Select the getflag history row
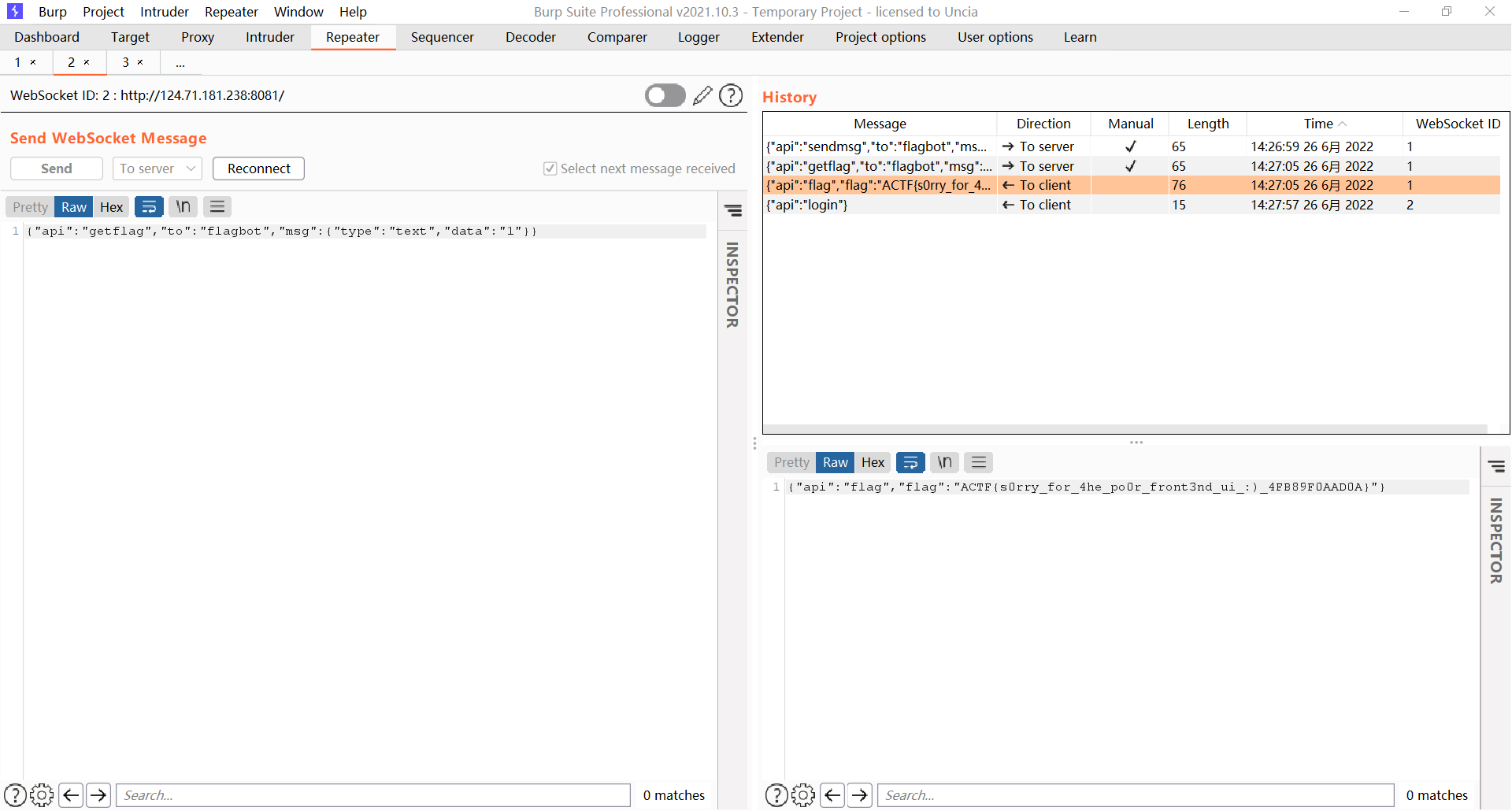1512x811 pixels. [1132, 166]
